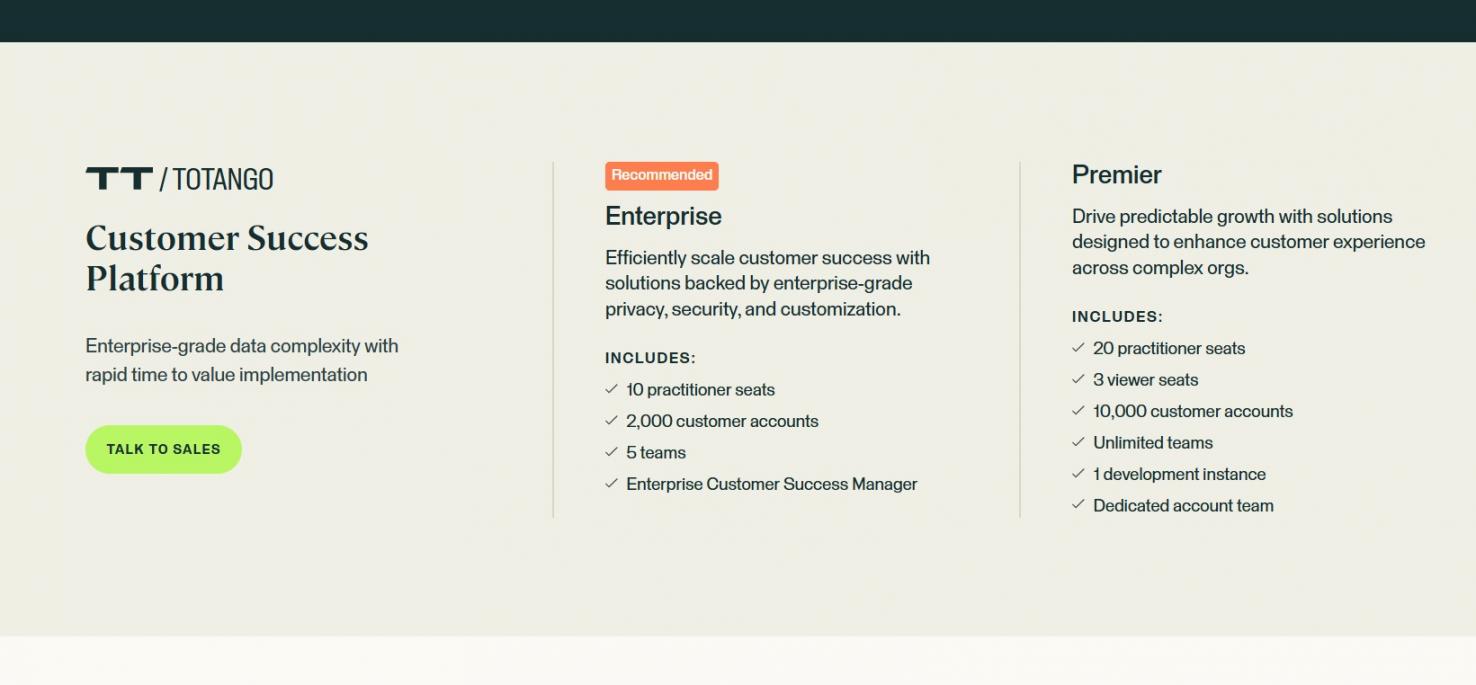Screen dimensions: 1476x685
Task: Click the Premier INCLUDES label
Action: pos(1117,317)
